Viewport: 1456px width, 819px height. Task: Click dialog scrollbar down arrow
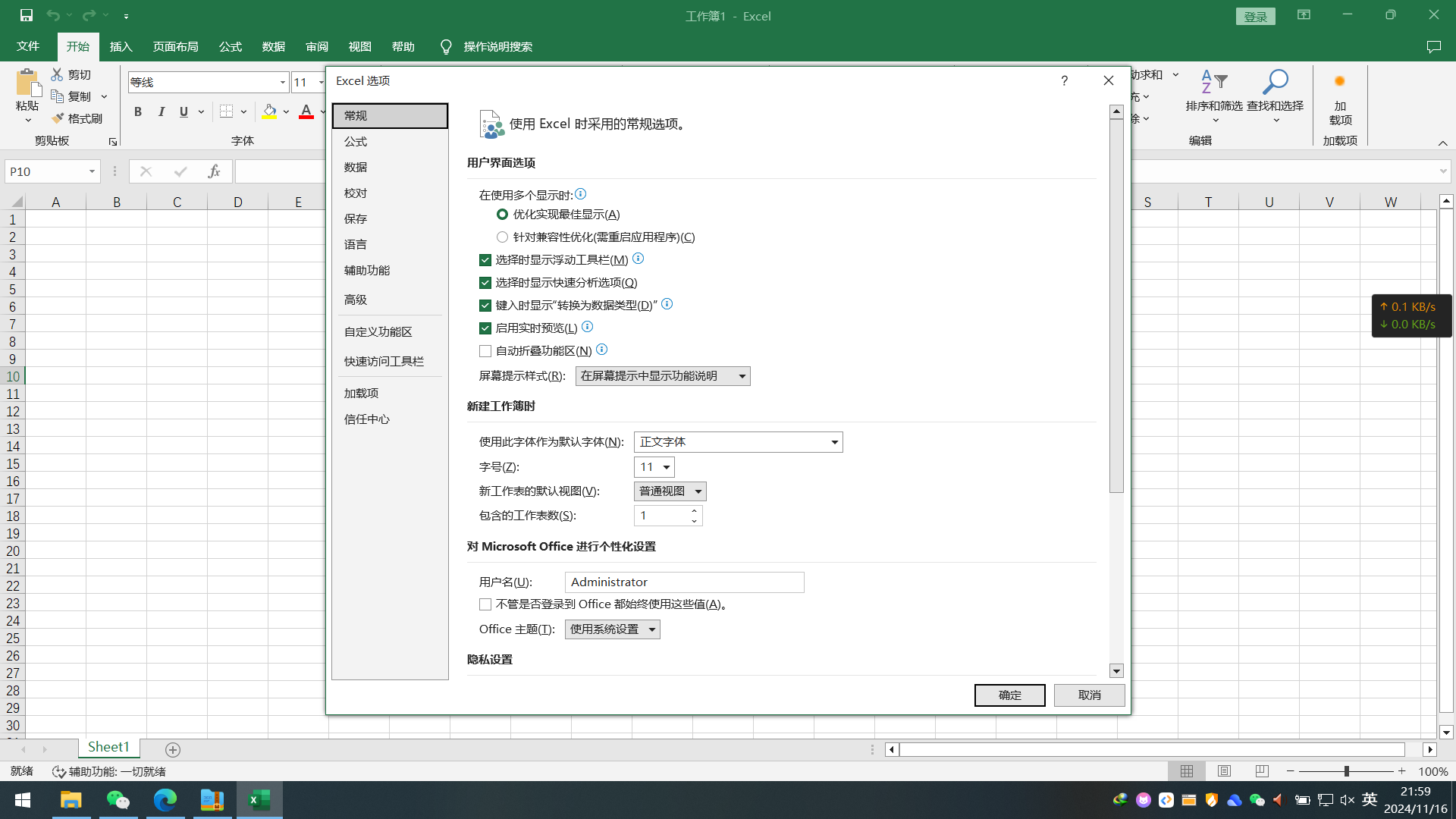coord(1116,671)
